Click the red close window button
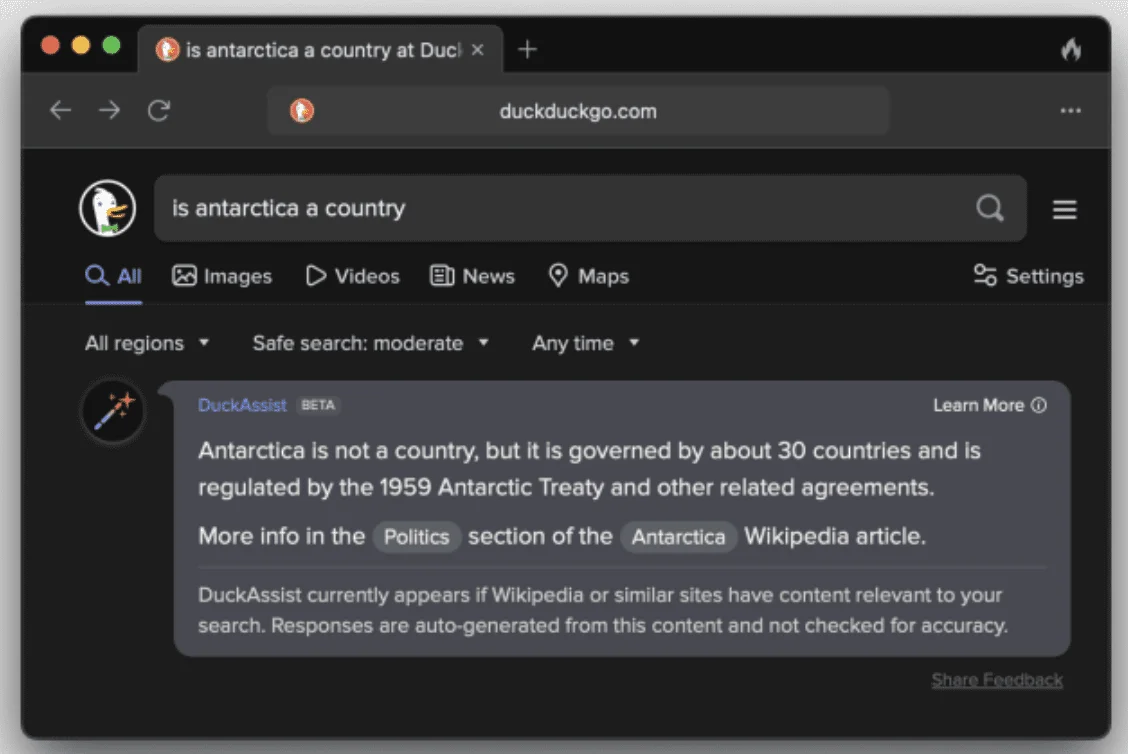The height and width of the screenshot is (754, 1128). pos(50,45)
